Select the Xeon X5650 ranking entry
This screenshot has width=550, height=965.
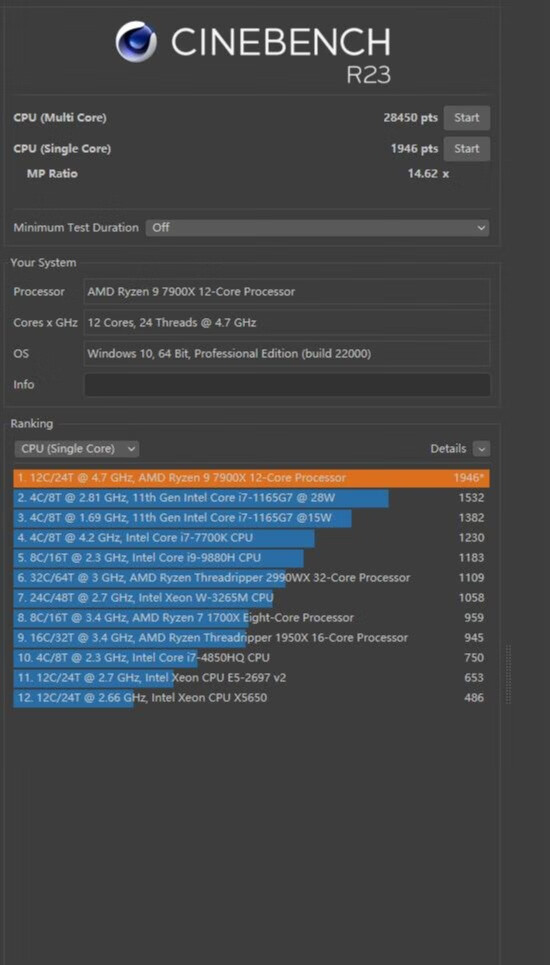tap(252, 698)
